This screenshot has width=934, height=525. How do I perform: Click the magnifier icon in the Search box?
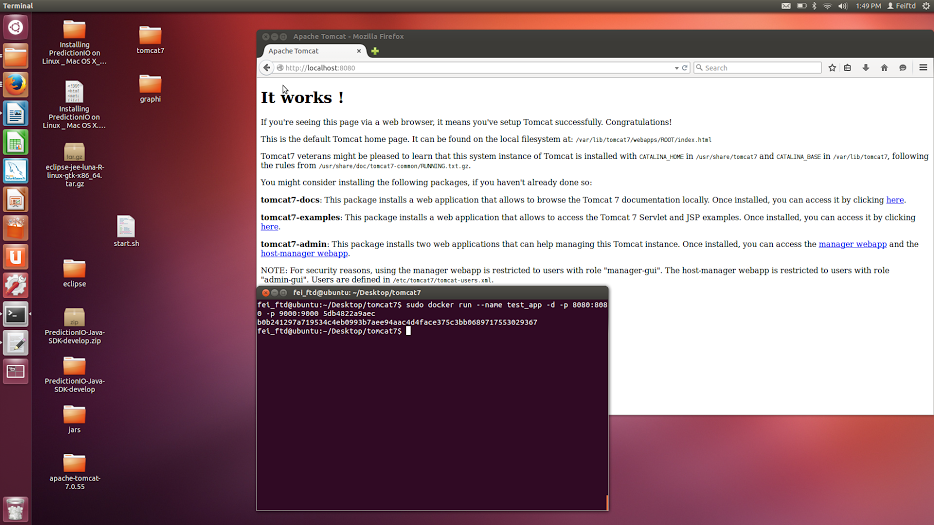tap(699, 68)
